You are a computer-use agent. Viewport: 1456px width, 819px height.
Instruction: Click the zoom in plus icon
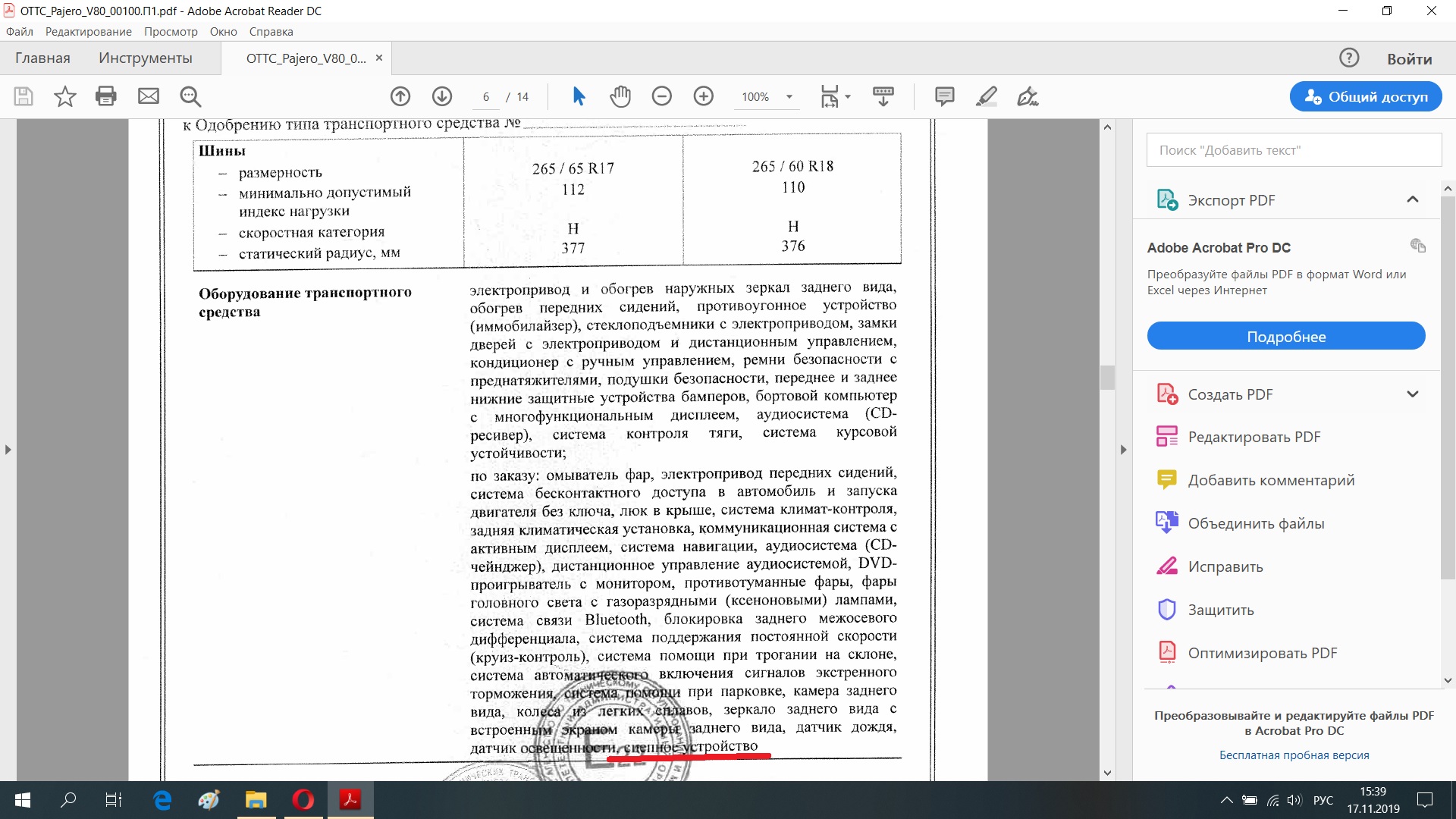[704, 96]
